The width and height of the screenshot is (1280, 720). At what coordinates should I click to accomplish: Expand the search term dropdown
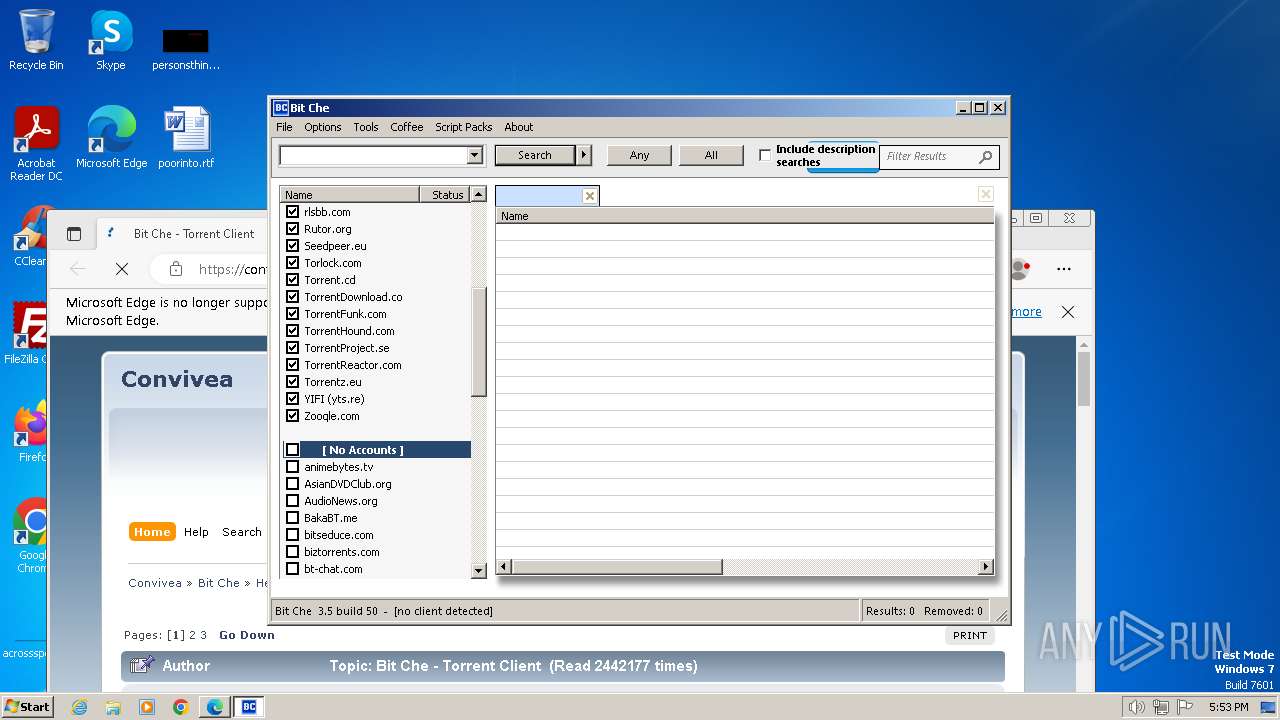click(x=475, y=155)
